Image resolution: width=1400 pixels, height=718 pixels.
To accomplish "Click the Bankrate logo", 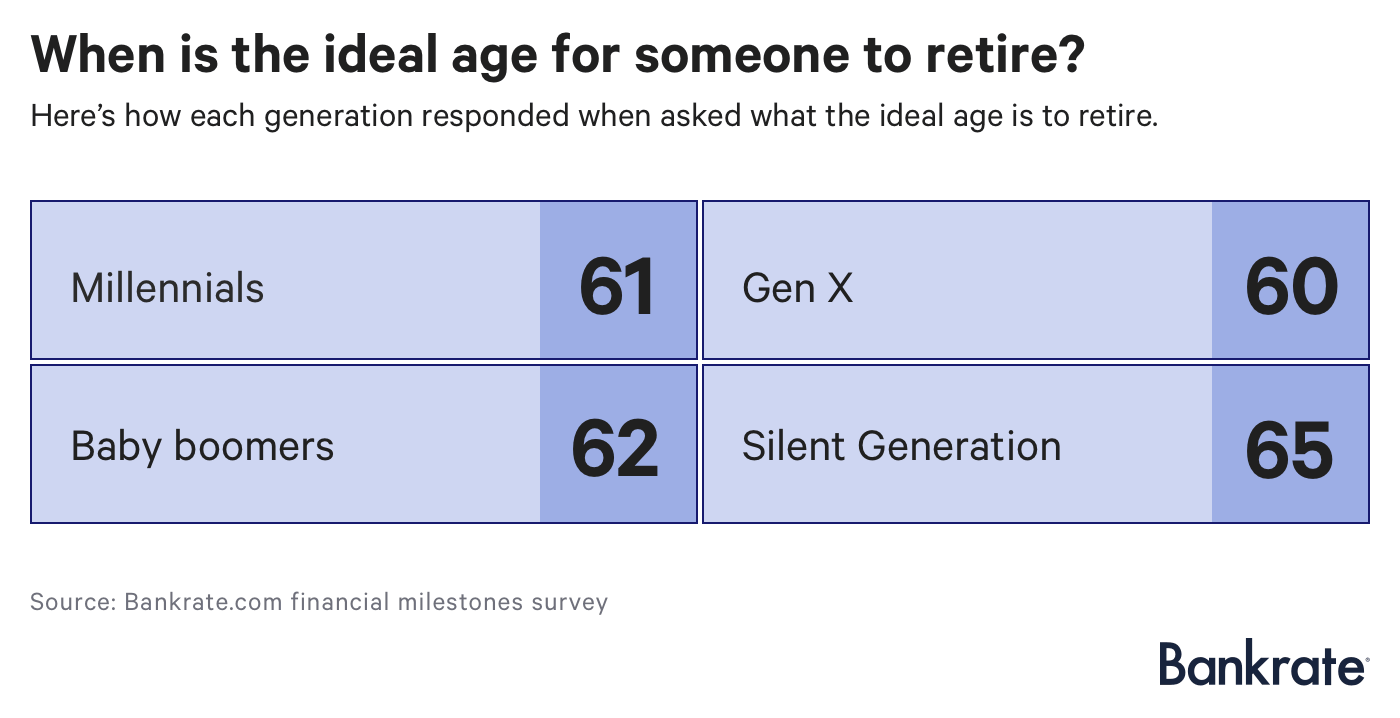I will 1261,665.
